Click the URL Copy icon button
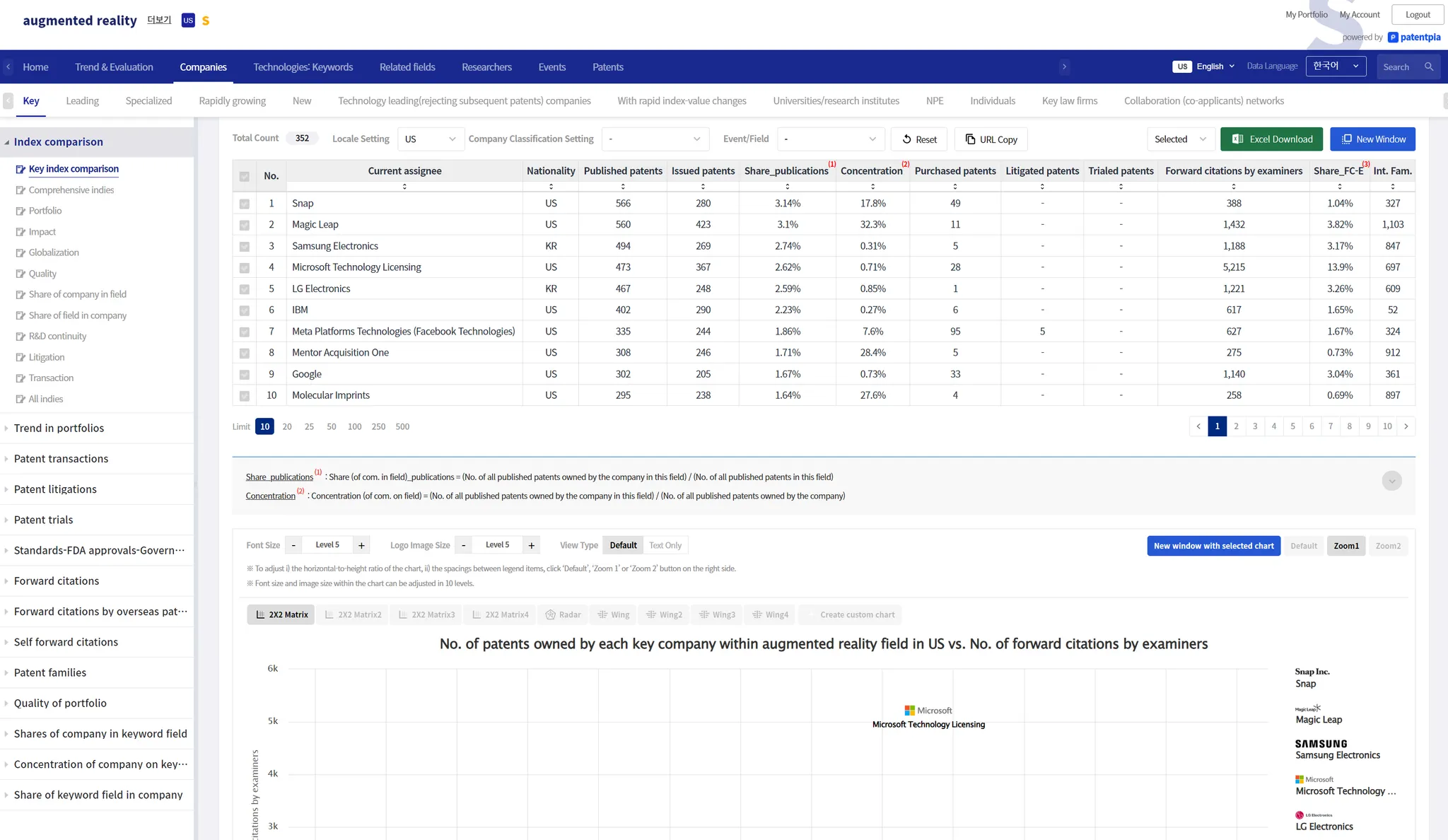1448x840 pixels. tap(970, 139)
